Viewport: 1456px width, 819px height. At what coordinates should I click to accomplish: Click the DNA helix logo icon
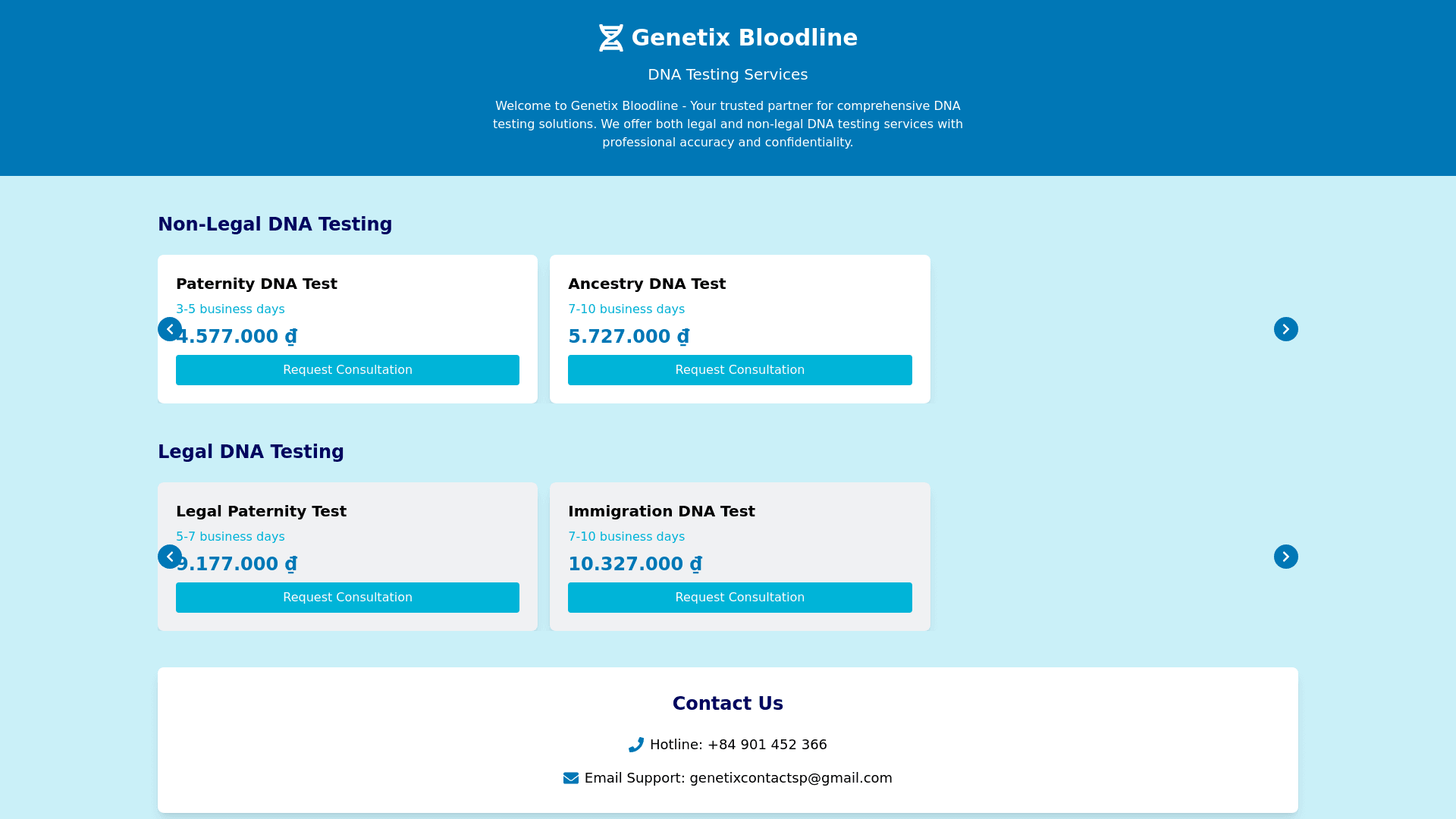point(610,38)
